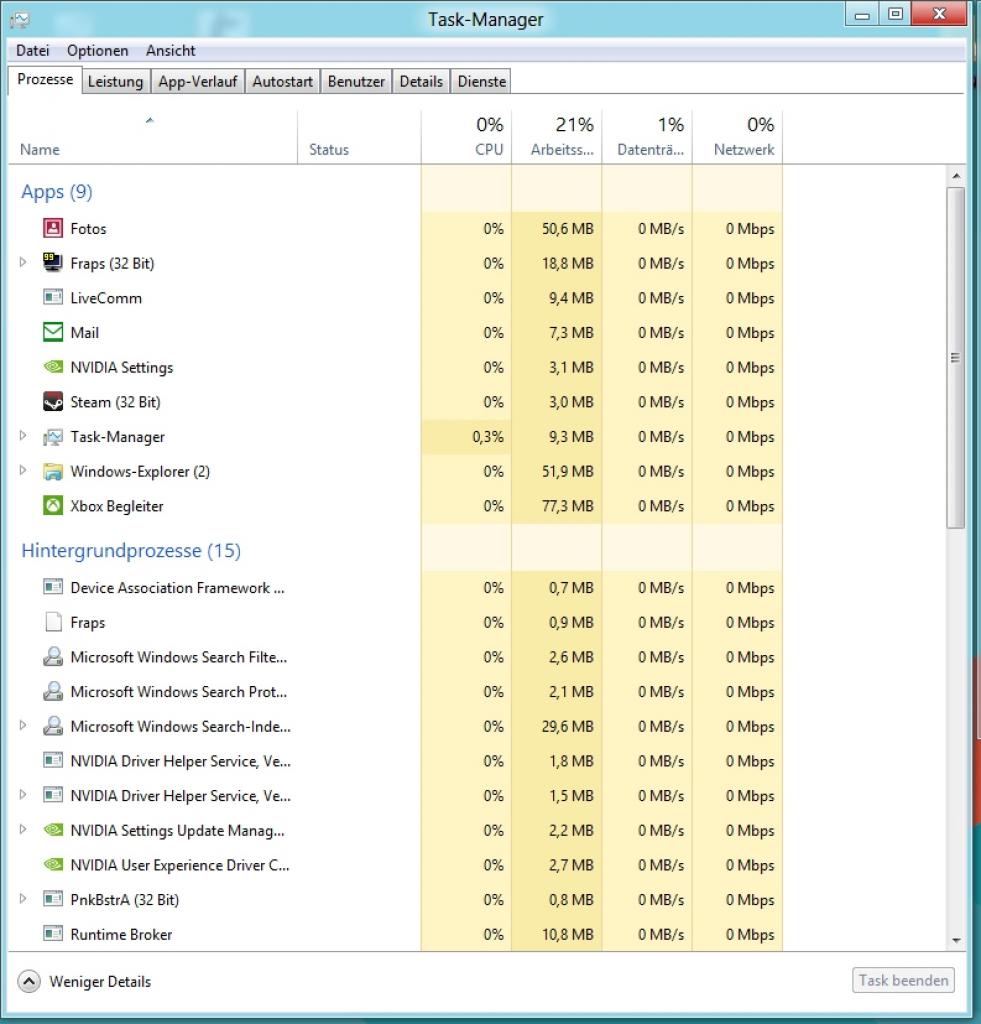The image size is (981, 1024).
Task: Click Microsoft Windows Search-Inde... icon
Action: 53,726
